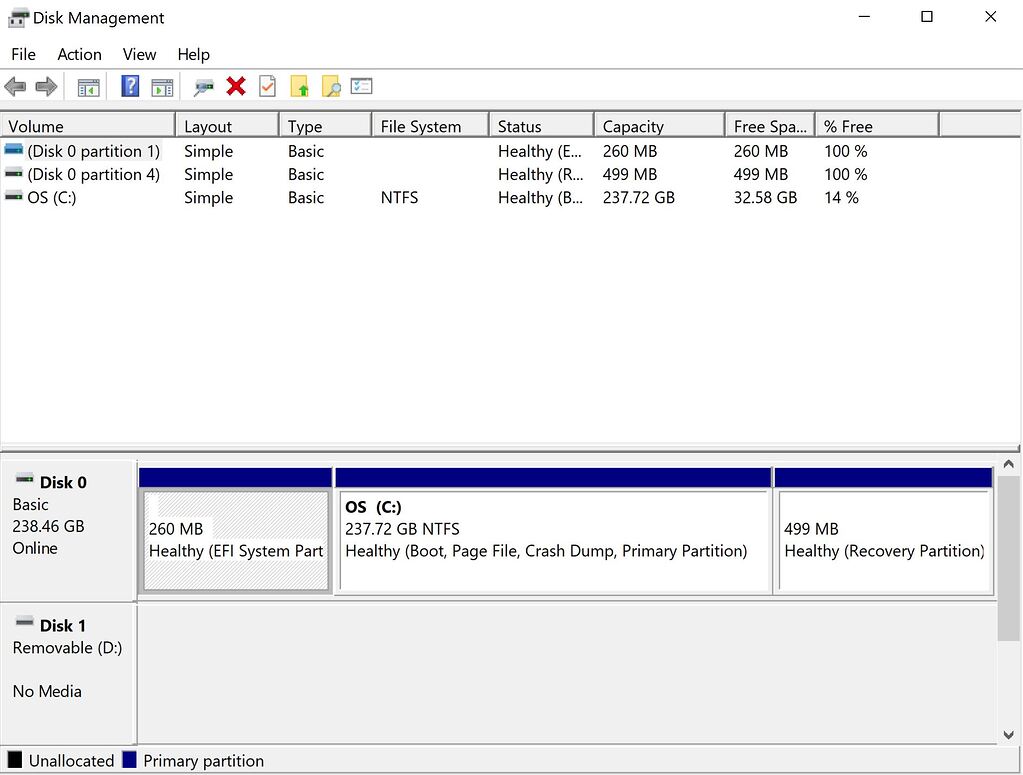The height and width of the screenshot is (775, 1023).
Task: Click the Open volume folder icon
Action: click(x=299, y=86)
